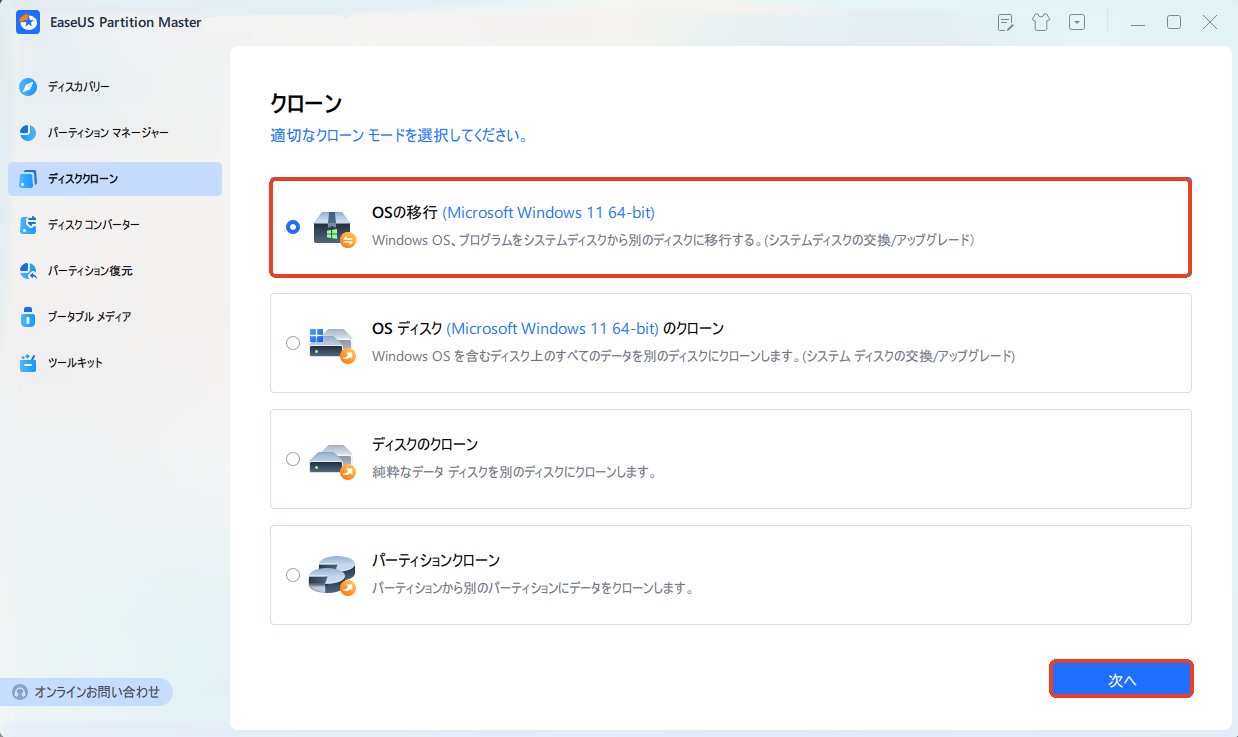Click the Disk Converter icon in sidebar
The height and width of the screenshot is (737, 1238).
tap(28, 225)
